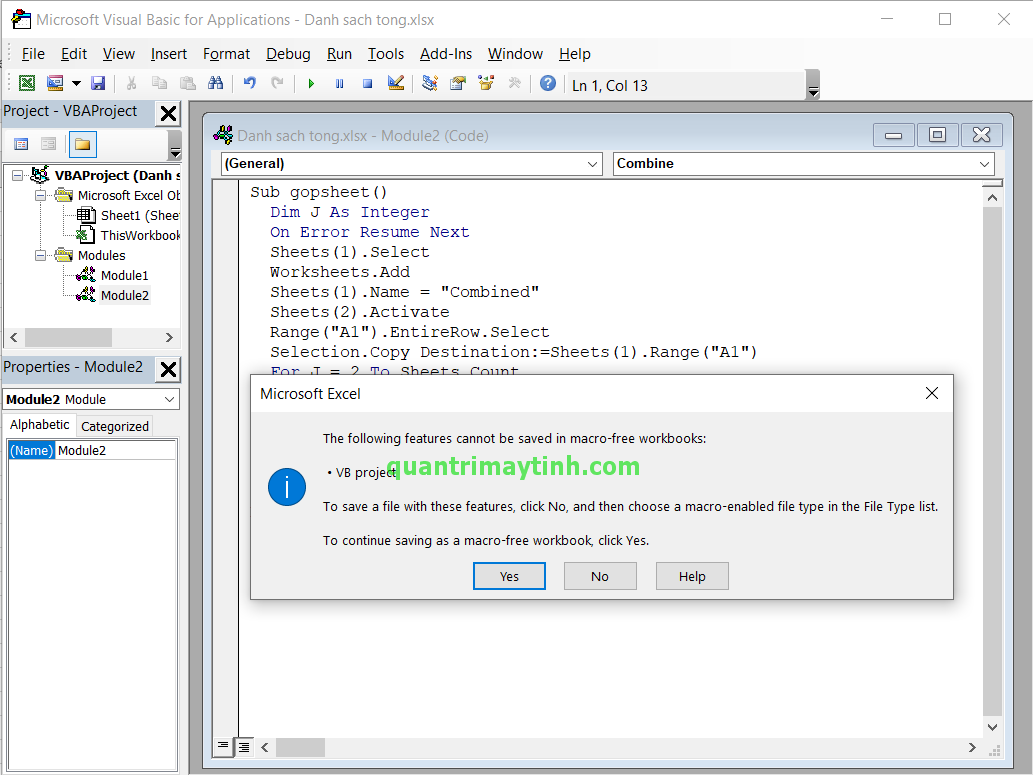Collapse Microsoft Excel Objects folder node
The width and height of the screenshot is (1033, 775).
pos(40,196)
